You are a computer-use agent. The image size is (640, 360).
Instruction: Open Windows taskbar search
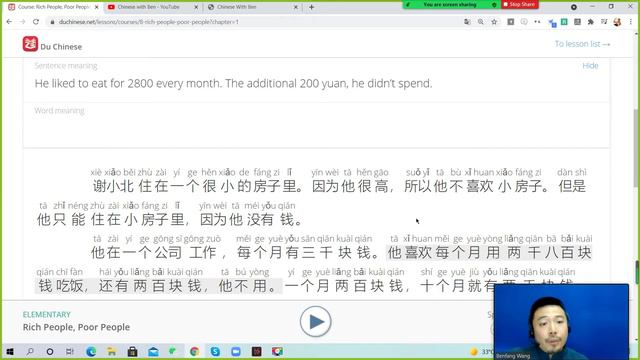coord(30,351)
